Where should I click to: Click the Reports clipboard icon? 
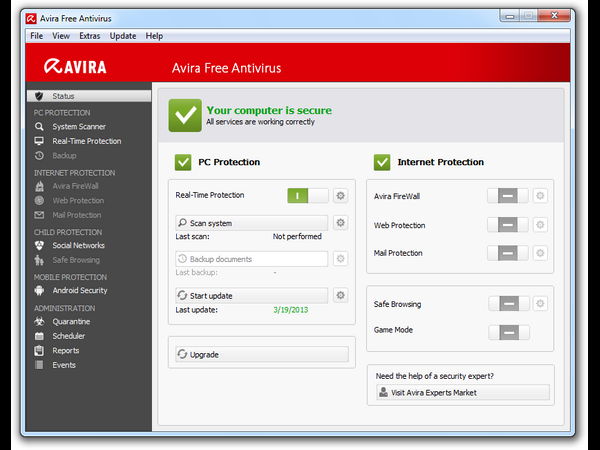39,350
